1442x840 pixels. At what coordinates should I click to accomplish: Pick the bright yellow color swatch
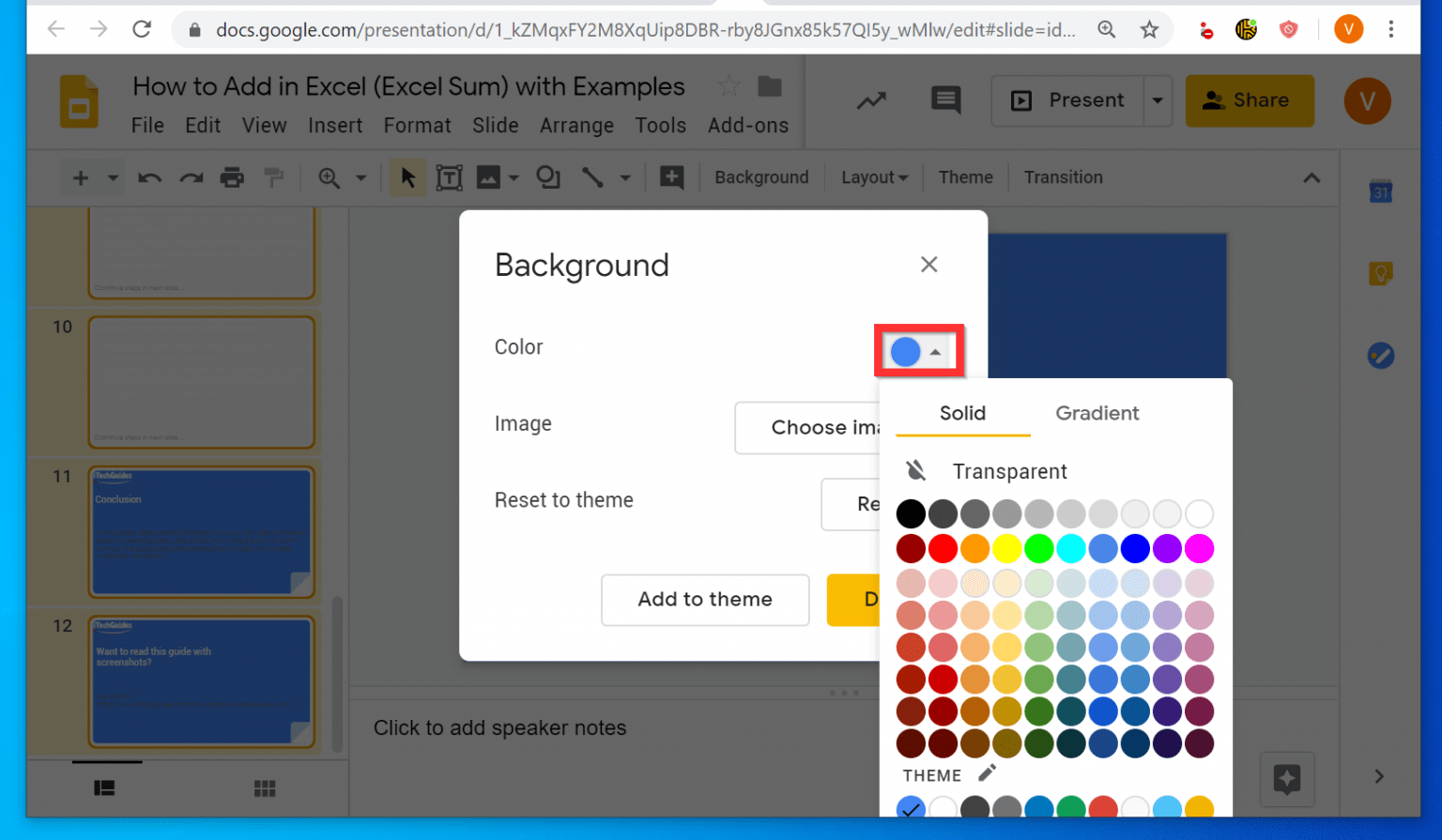point(1006,548)
